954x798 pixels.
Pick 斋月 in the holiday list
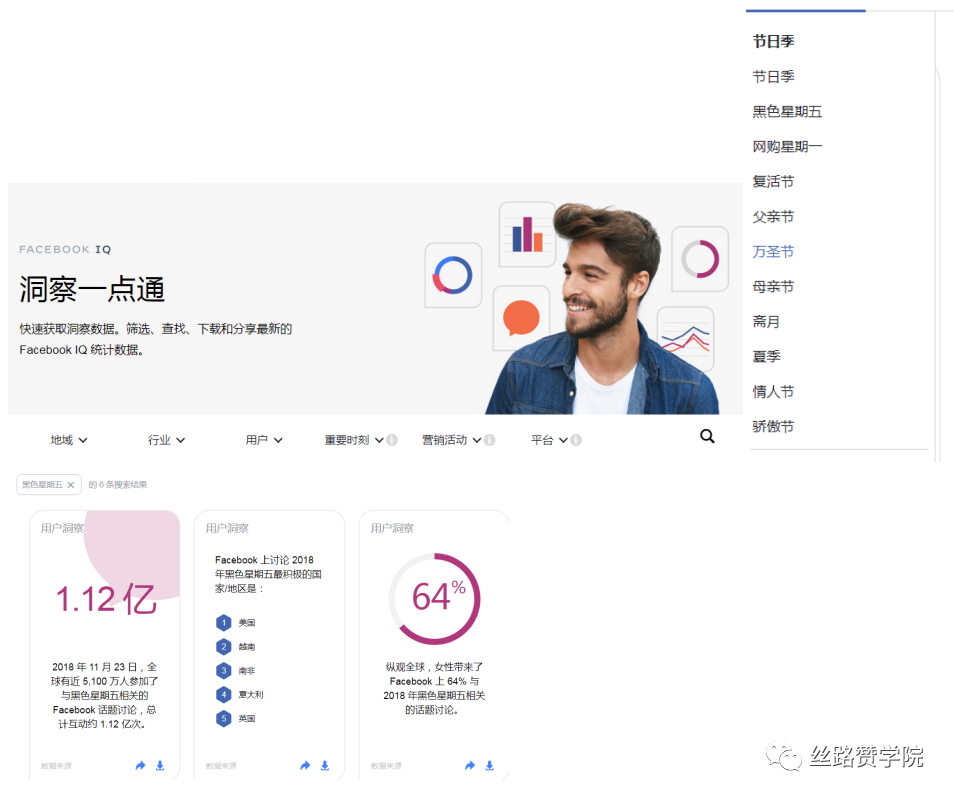point(766,322)
